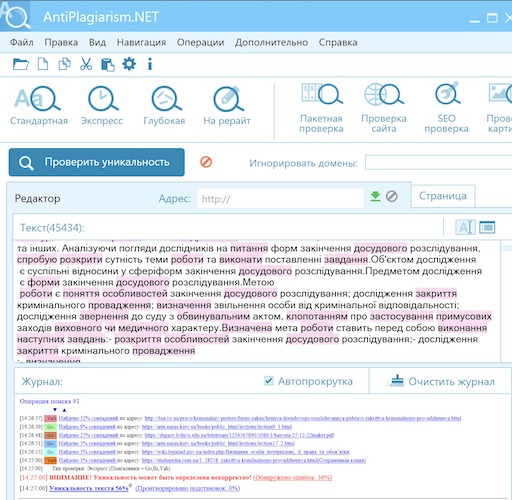The height and width of the screenshot is (500, 512).
Task: Click the scissors cut icon
Action: [86, 64]
